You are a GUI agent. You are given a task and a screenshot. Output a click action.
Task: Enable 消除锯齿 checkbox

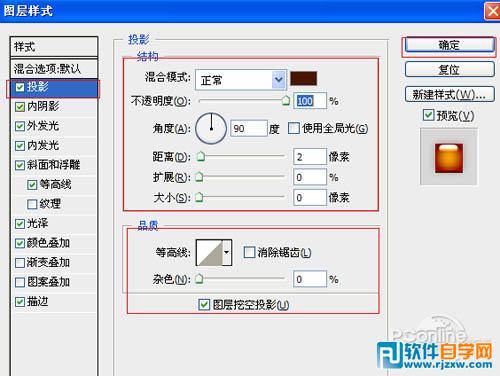249,252
